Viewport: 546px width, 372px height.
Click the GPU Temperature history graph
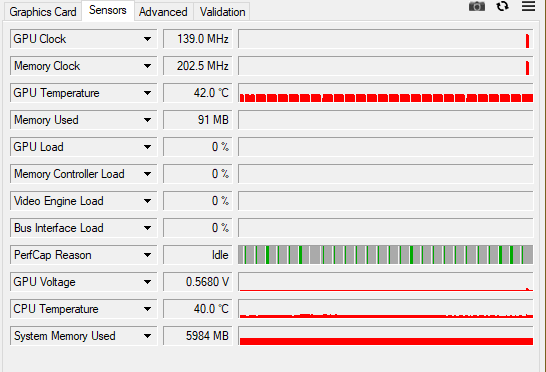pos(385,93)
